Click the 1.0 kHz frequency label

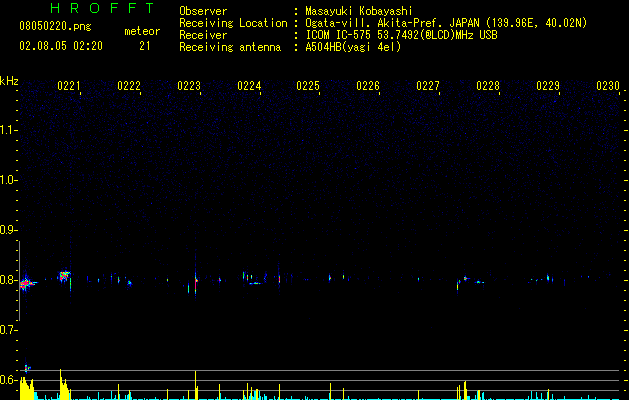pos(8,180)
